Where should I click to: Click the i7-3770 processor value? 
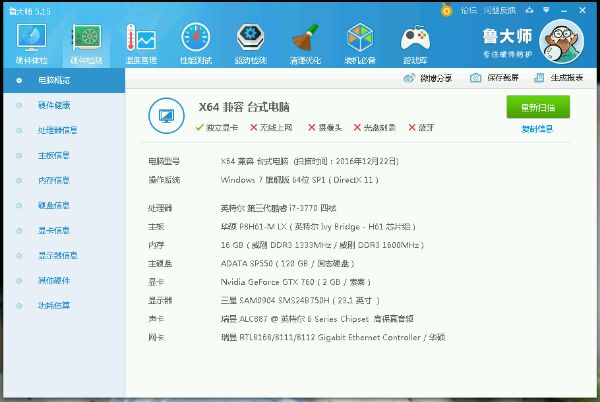(x=279, y=208)
